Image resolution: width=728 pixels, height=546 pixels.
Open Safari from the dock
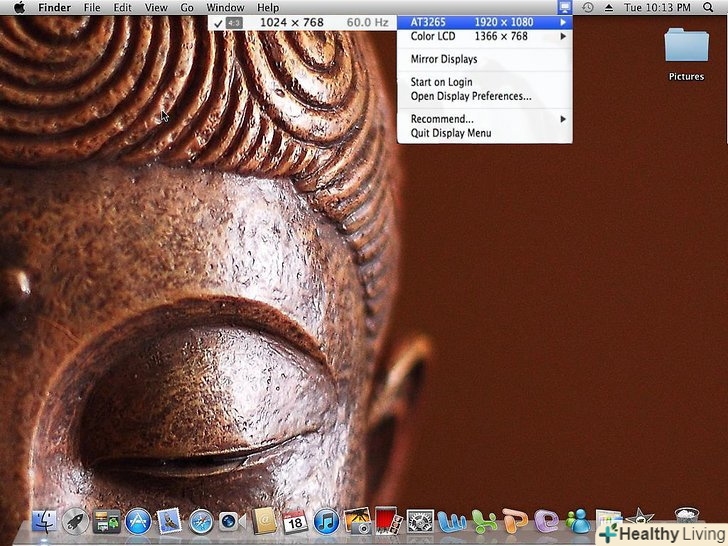coord(201,521)
